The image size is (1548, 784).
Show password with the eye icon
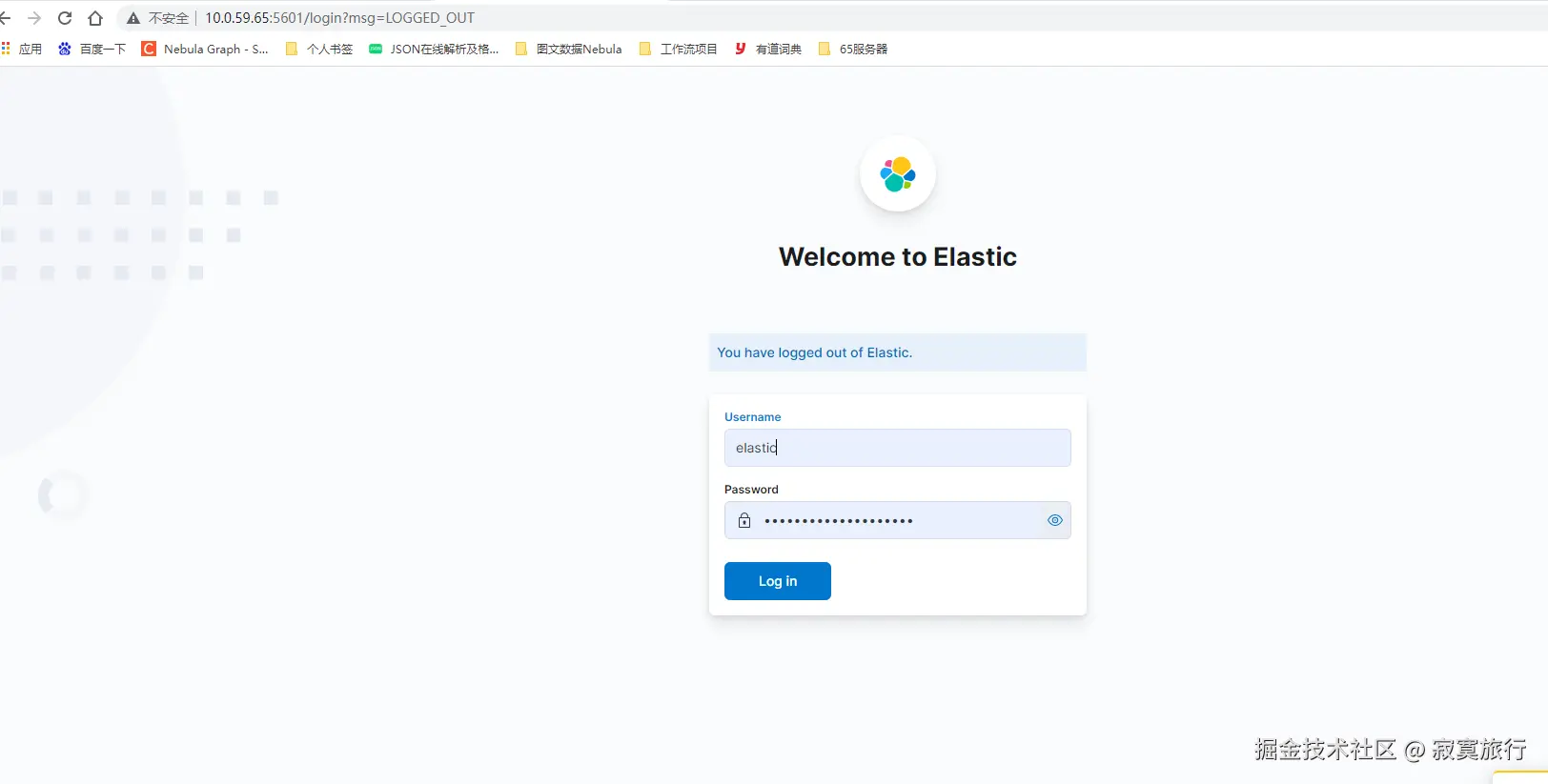click(1055, 520)
